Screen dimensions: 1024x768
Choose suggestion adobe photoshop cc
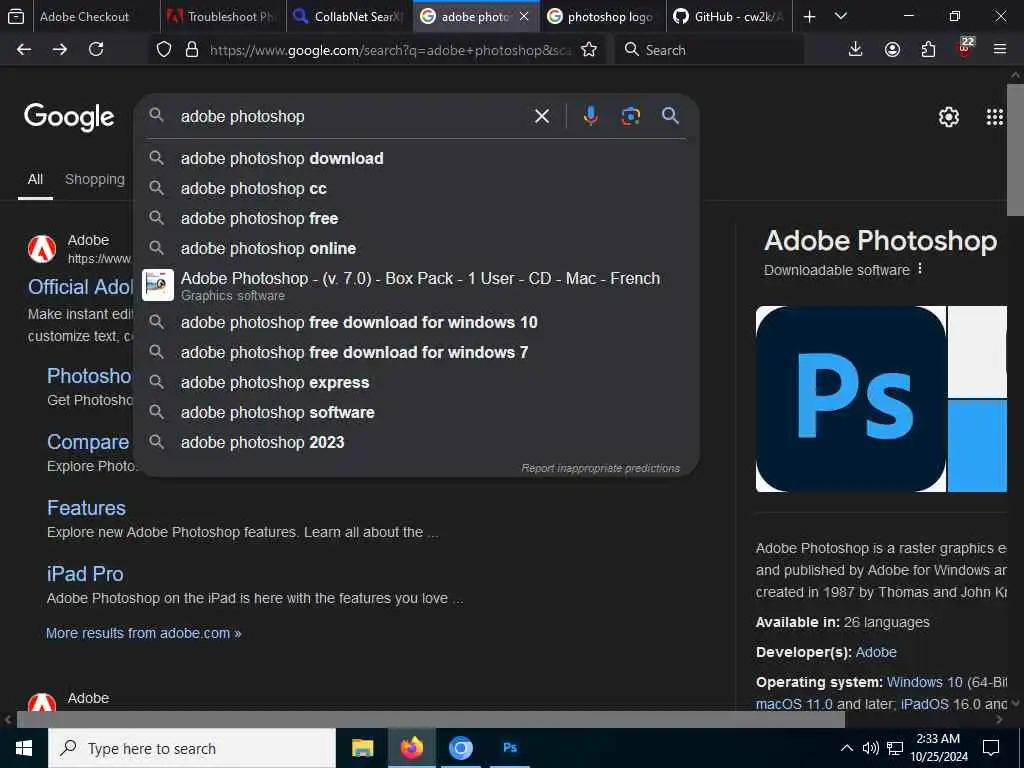pyautogui.click(x=417, y=188)
